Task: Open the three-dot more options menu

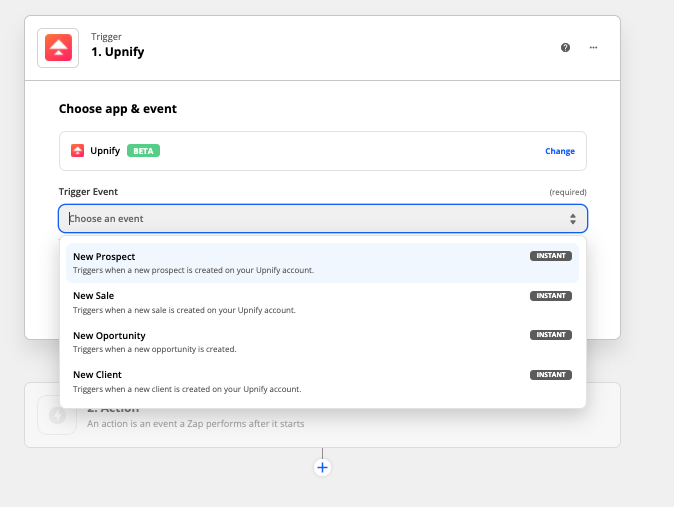Action: [593, 48]
